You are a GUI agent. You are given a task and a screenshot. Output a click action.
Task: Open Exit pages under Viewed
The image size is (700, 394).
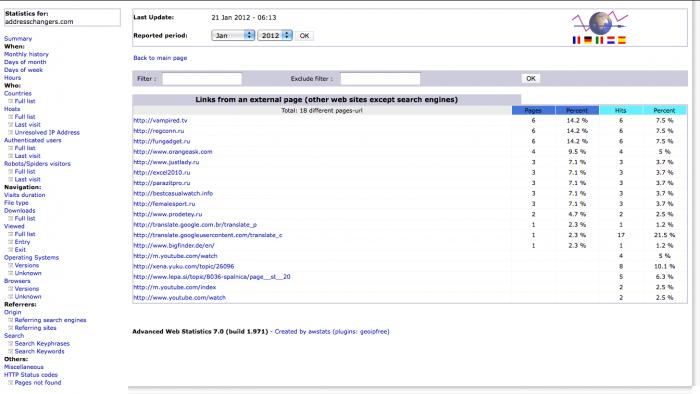[x=20, y=249]
